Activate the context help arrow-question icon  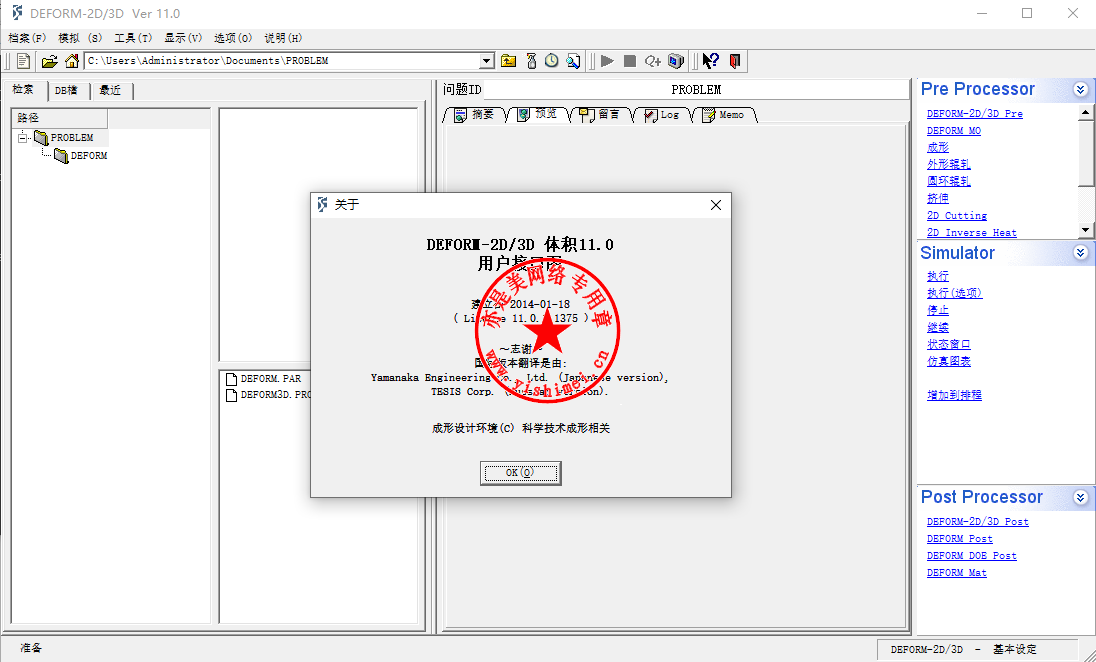pos(710,61)
